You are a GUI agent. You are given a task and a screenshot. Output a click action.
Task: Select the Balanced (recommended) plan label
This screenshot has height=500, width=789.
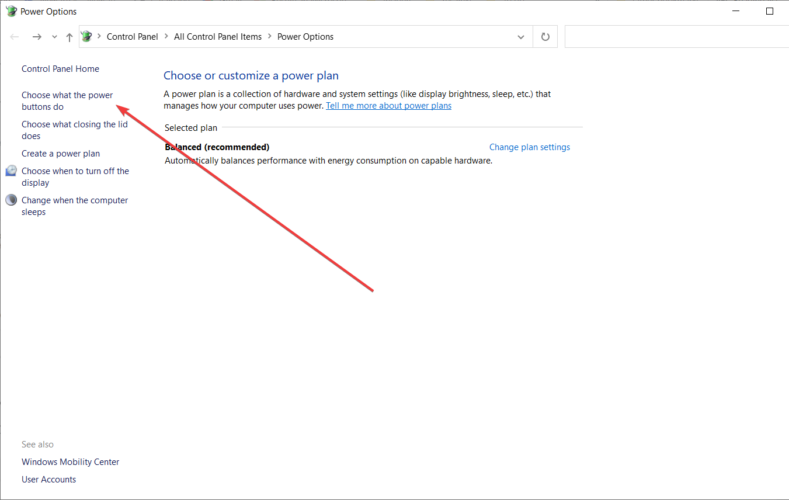[217, 147]
